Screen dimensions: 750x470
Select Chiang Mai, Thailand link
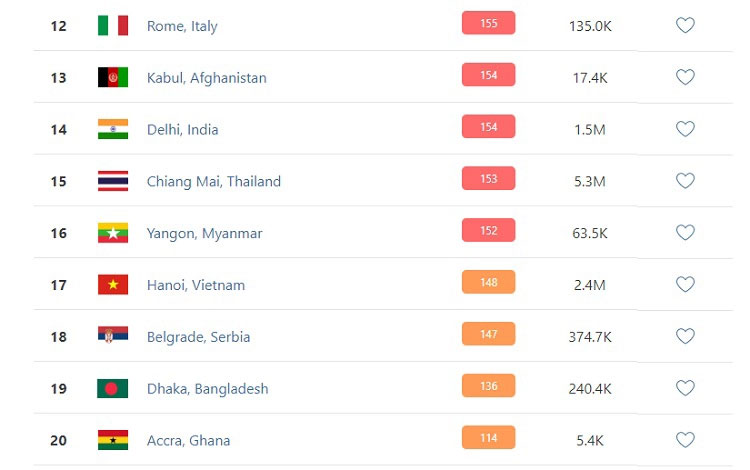(x=213, y=182)
